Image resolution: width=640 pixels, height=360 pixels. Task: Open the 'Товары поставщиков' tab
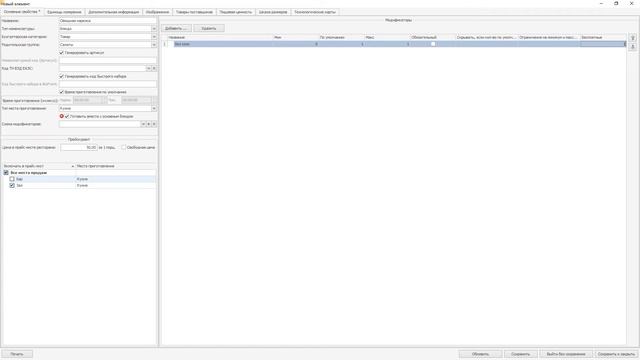[194, 12]
